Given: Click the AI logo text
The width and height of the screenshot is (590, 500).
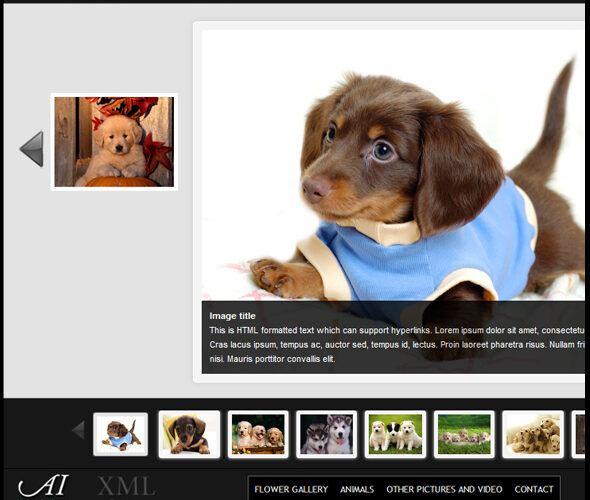Looking at the screenshot, I should tap(43, 485).
